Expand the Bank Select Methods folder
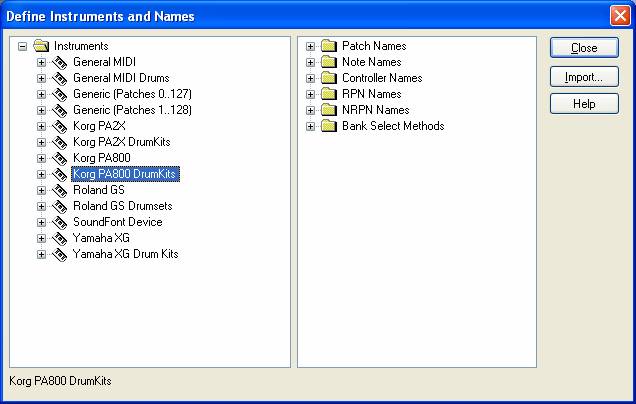Screen dimensions: 636x404 point(310,127)
